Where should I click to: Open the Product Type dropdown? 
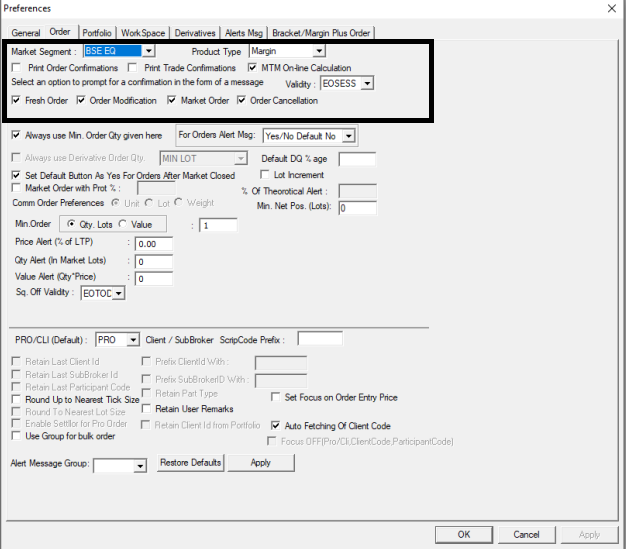coord(319,51)
